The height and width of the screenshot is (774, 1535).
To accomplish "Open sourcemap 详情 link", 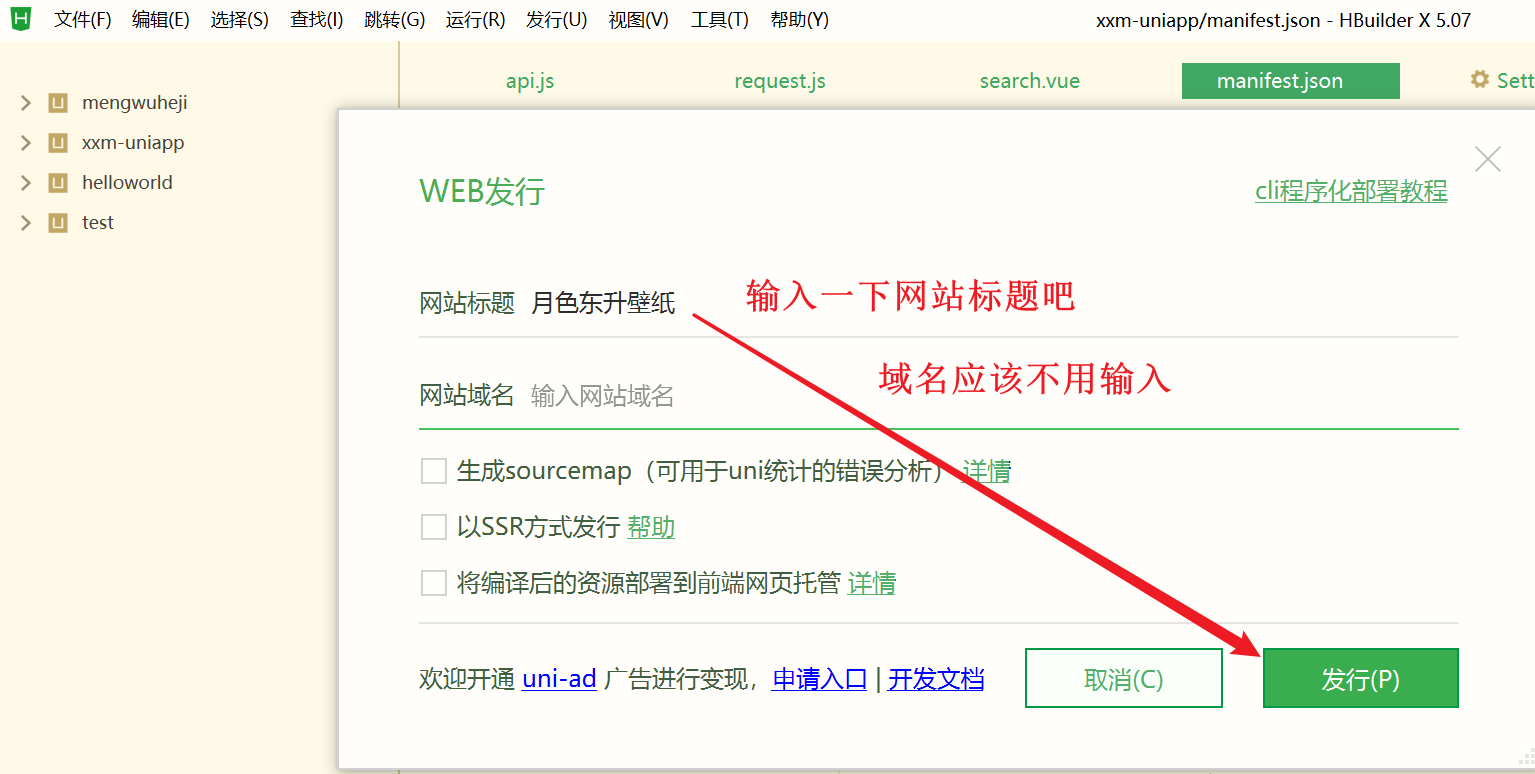I will pos(986,471).
